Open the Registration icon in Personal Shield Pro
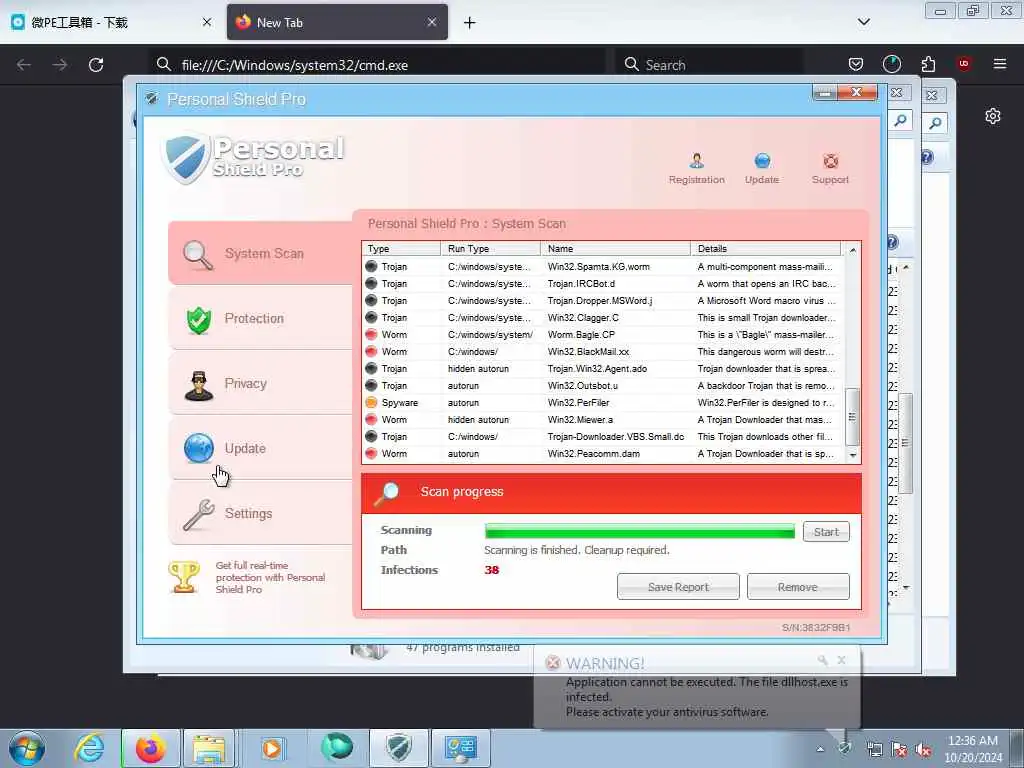The image size is (1024, 768). click(696, 168)
